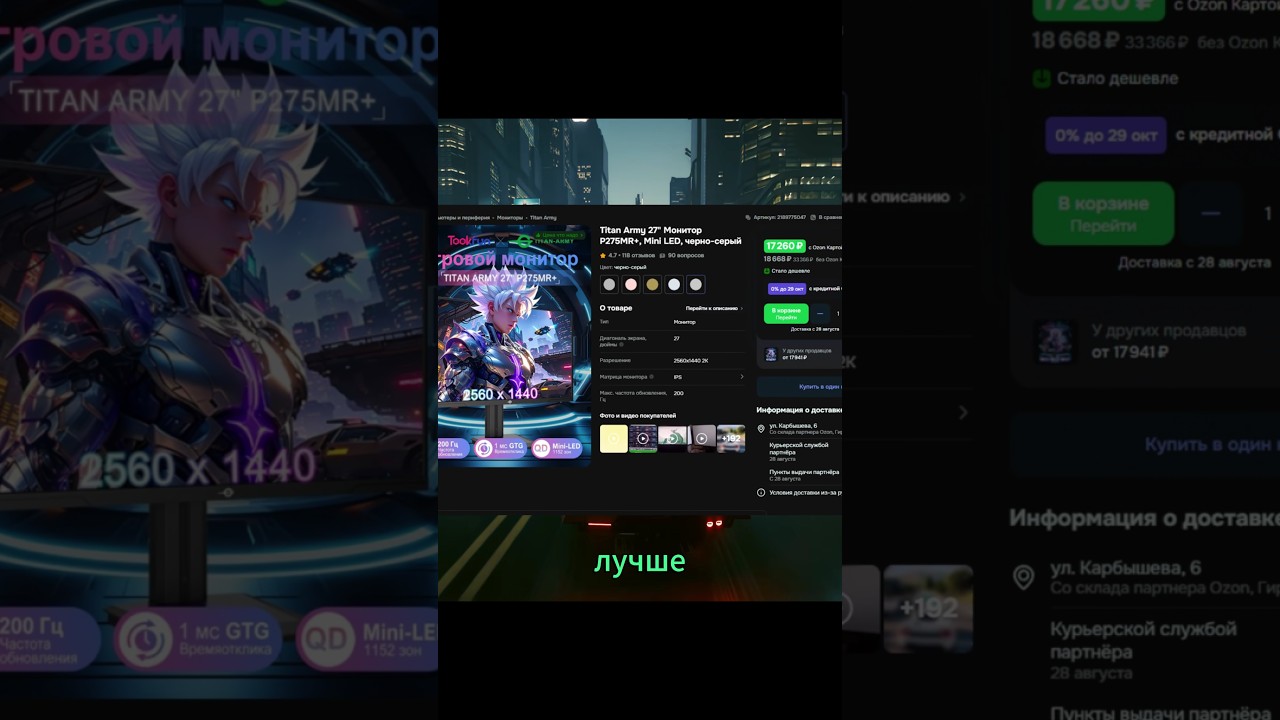
Task: Click the ул. Карбышева, 6 address
Action: point(793,425)
